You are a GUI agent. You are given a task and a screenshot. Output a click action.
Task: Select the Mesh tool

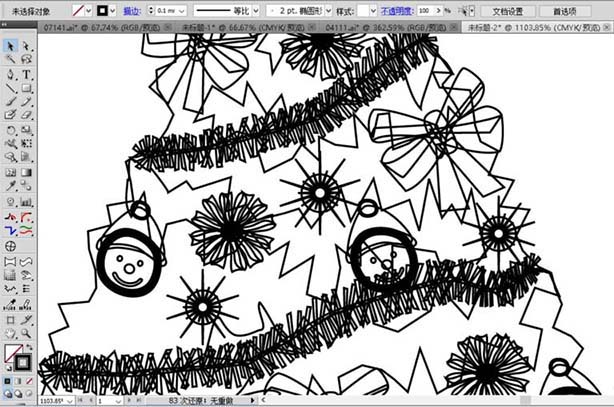click(10, 172)
